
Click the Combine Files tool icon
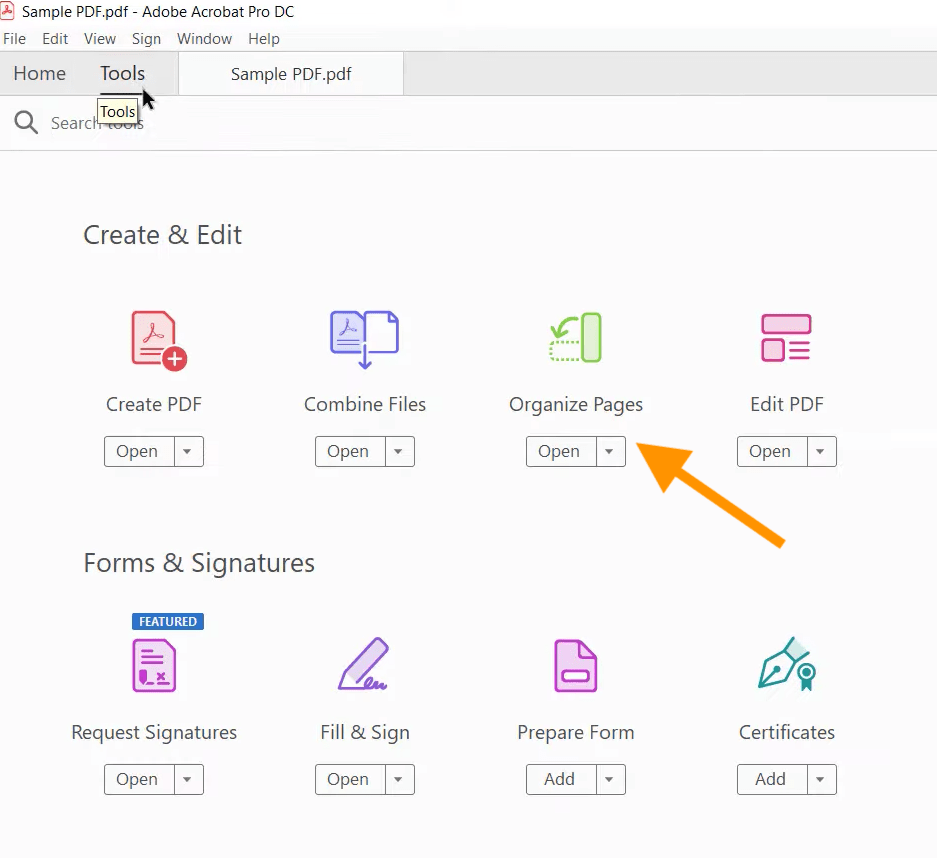(364, 339)
